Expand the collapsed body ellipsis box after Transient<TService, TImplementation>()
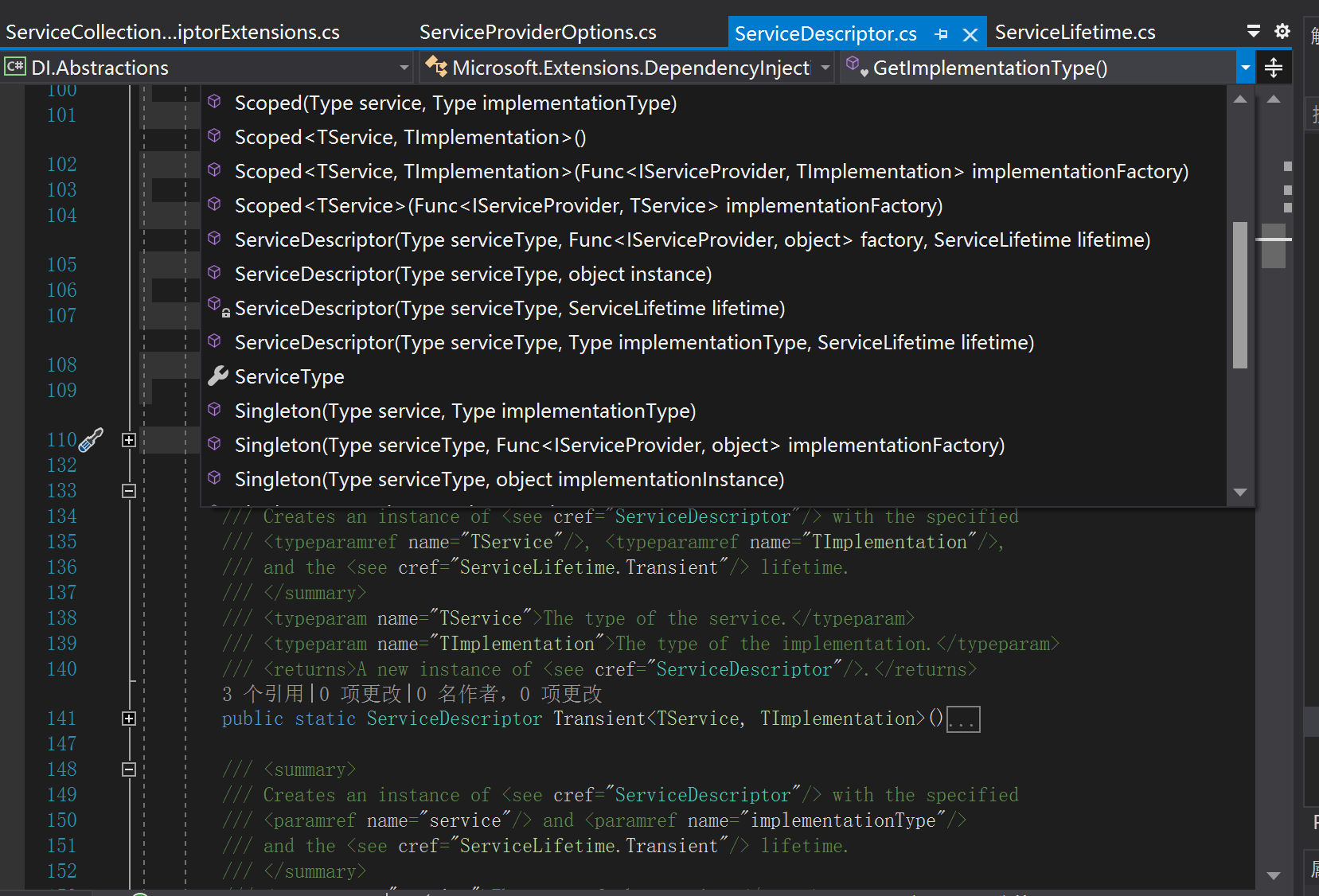This screenshot has height=896, width=1319. point(963,719)
